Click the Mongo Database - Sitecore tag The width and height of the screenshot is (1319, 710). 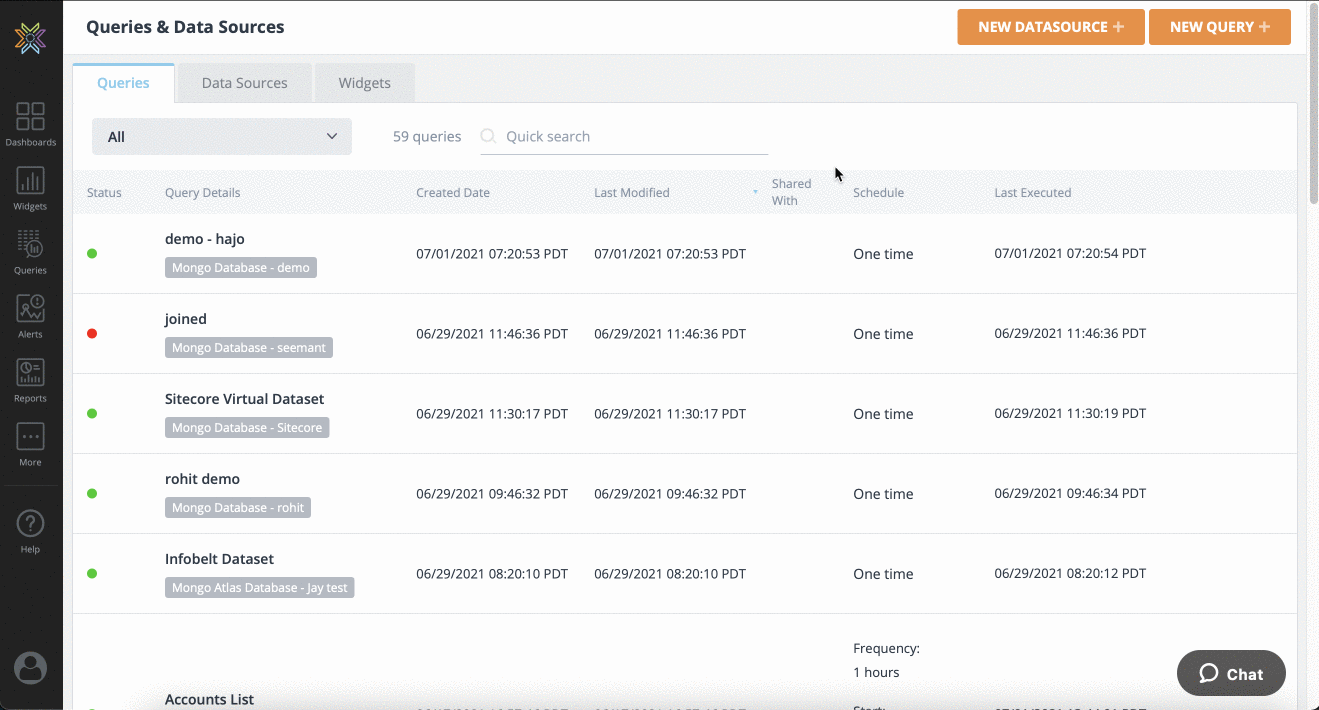pyautogui.click(x=247, y=427)
